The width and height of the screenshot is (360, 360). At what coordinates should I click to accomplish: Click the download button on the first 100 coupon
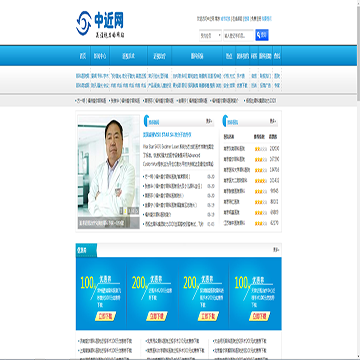[106, 316]
